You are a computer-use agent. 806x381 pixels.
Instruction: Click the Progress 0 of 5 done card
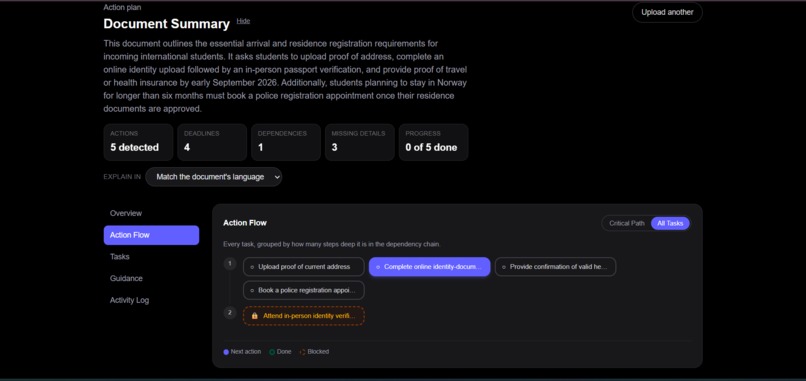(x=433, y=142)
